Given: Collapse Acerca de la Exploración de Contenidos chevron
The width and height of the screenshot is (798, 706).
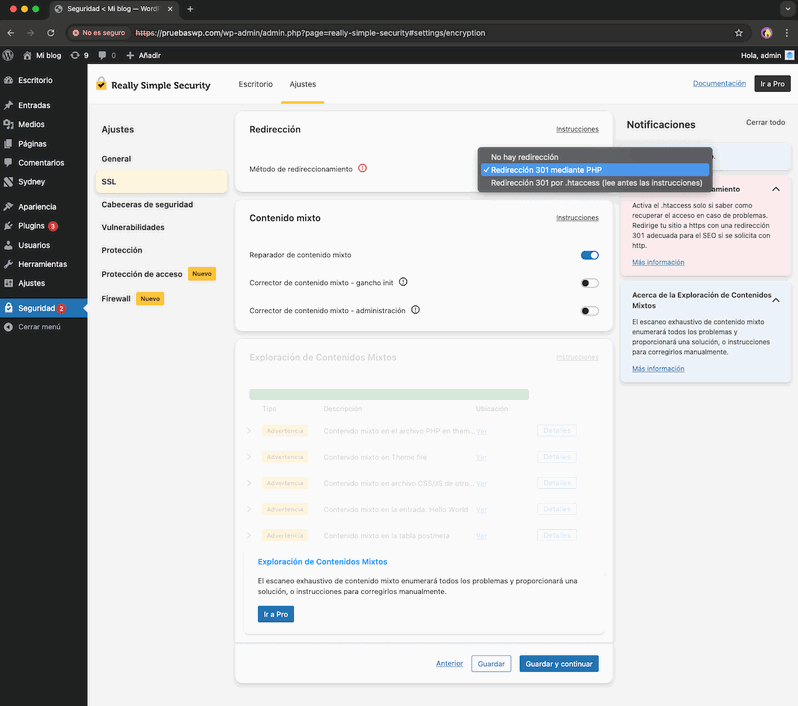Looking at the screenshot, I should tap(776, 300).
